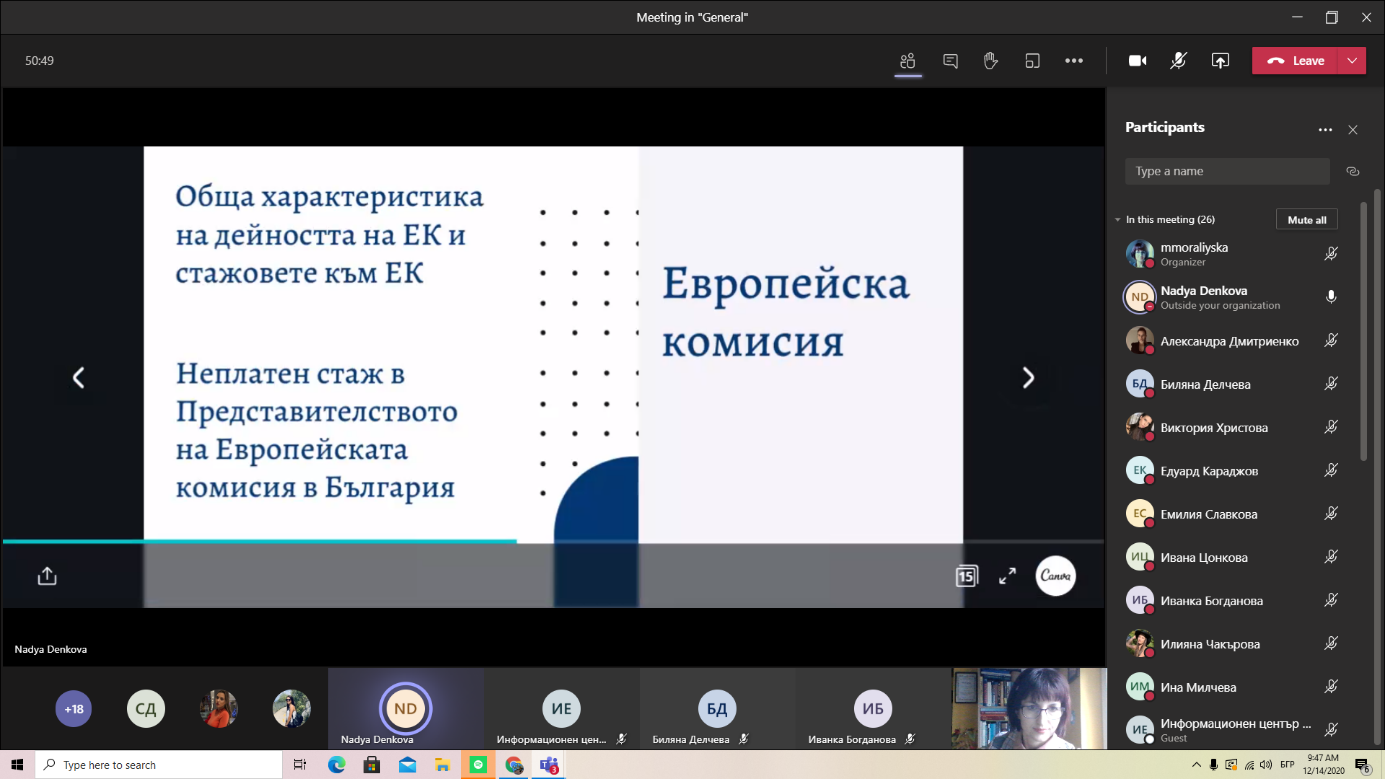Open Microsoft Store from the taskbar
The image size is (1385, 779).
pos(372,765)
